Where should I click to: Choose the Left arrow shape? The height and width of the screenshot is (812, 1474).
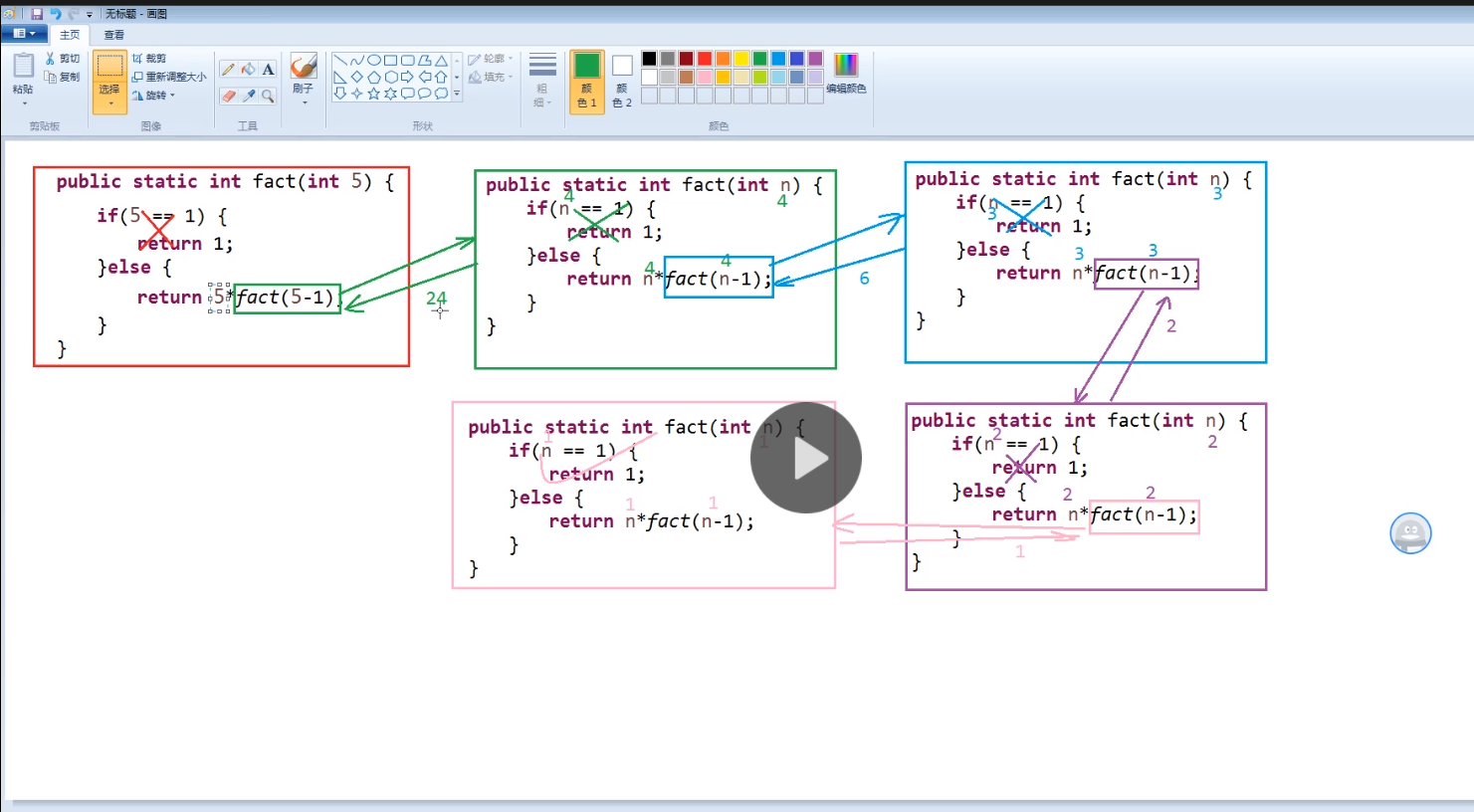tap(425, 77)
